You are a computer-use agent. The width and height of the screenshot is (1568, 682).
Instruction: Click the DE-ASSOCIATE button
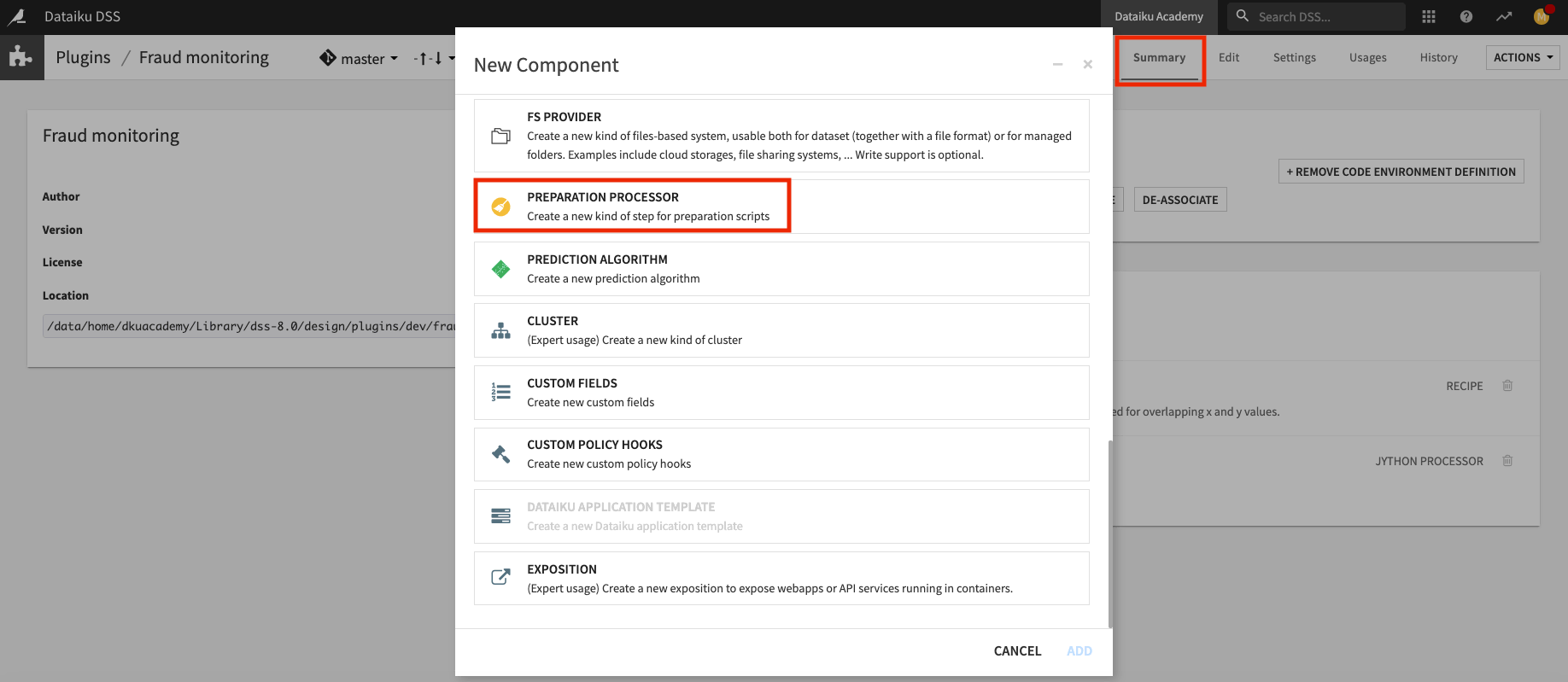pos(1180,200)
